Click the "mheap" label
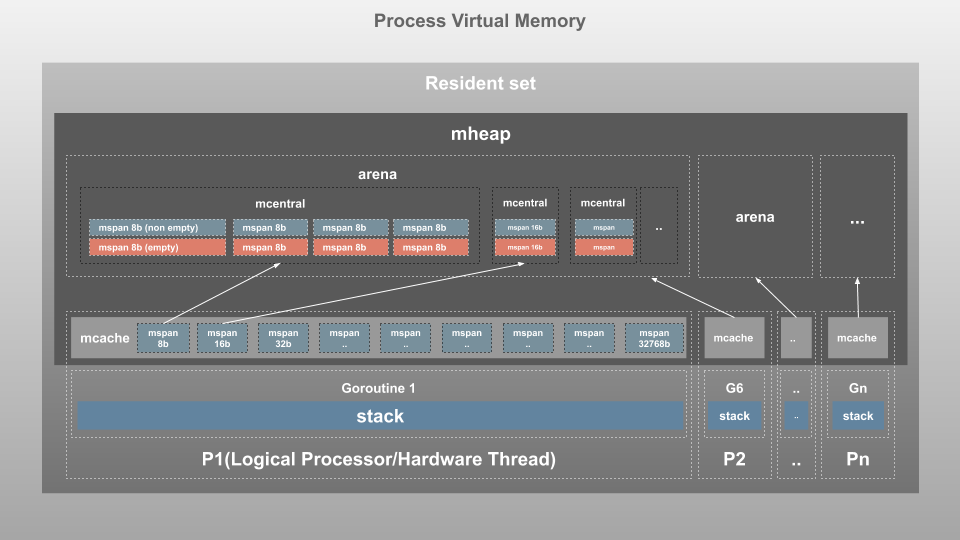The width and height of the screenshot is (960, 540). (x=480, y=133)
